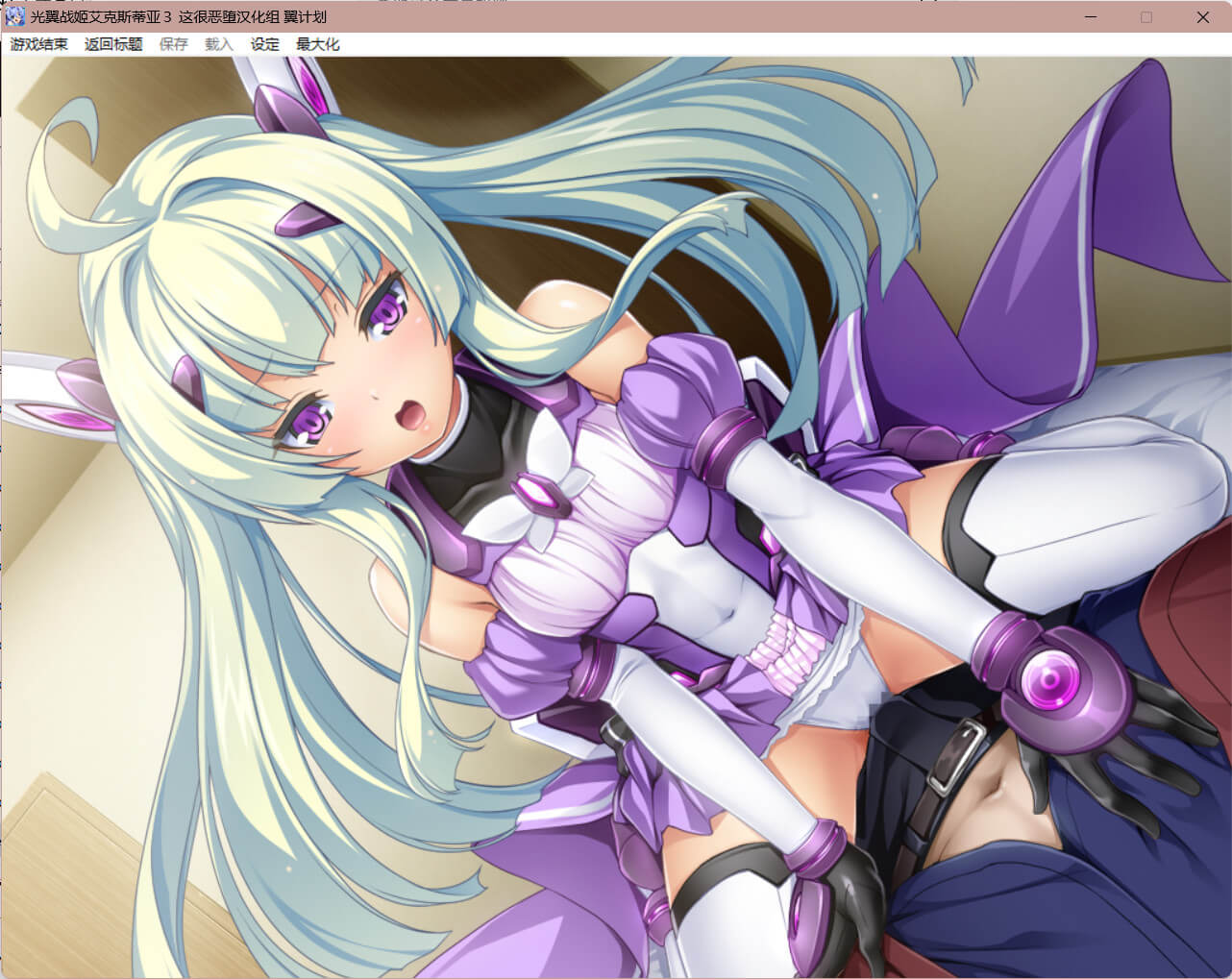Select 返回标题 in the menu bar
Image resolution: width=1232 pixels, height=979 pixels.
coord(113,44)
